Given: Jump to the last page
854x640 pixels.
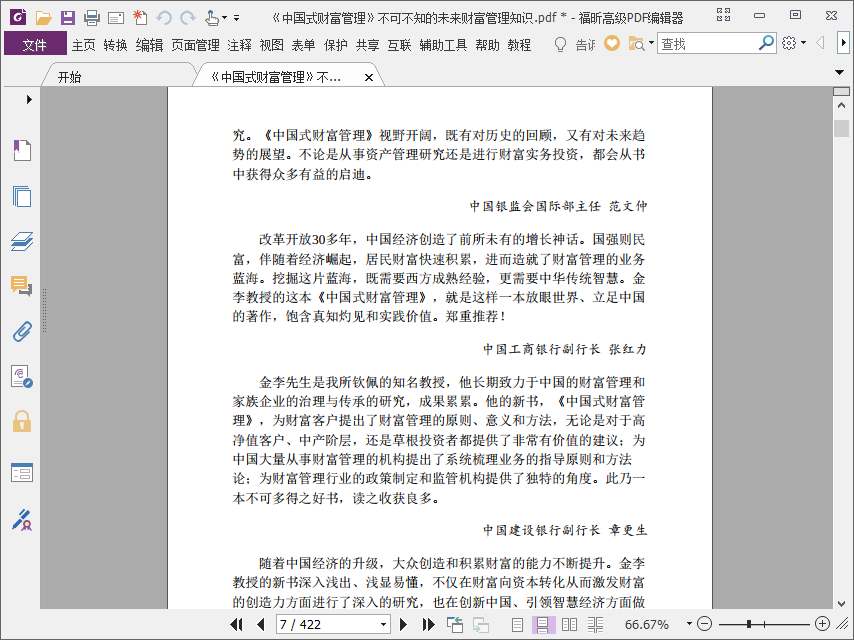Looking at the screenshot, I should click(428, 624).
